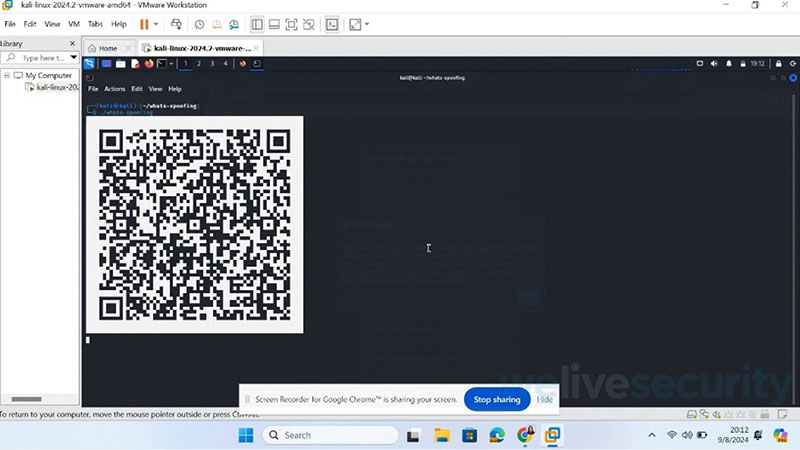The width and height of the screenshot is (800, 450).
Task: Open the VMware console view icon
Action: tap(332, 24)
